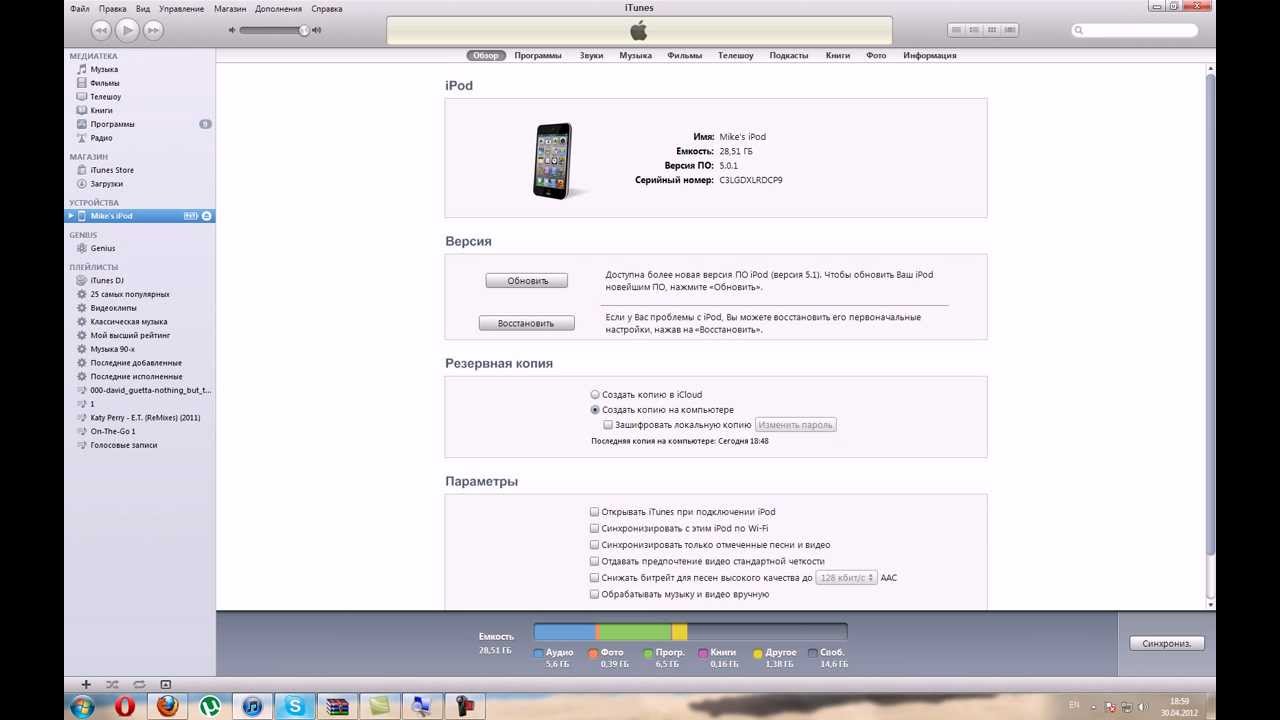Click the high-volume speaker icon
This screenshot has height=720, width=1280.
pyautogui.click(x=317, y=31)
